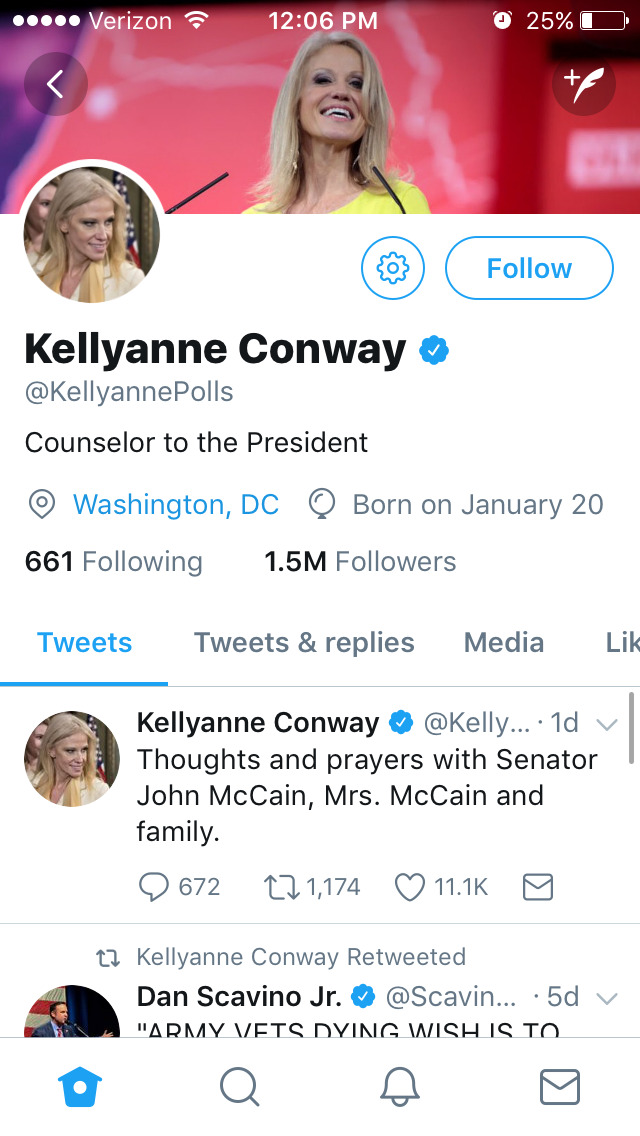Expand Dan Scavino tweet options chevron

click(606, 997)
